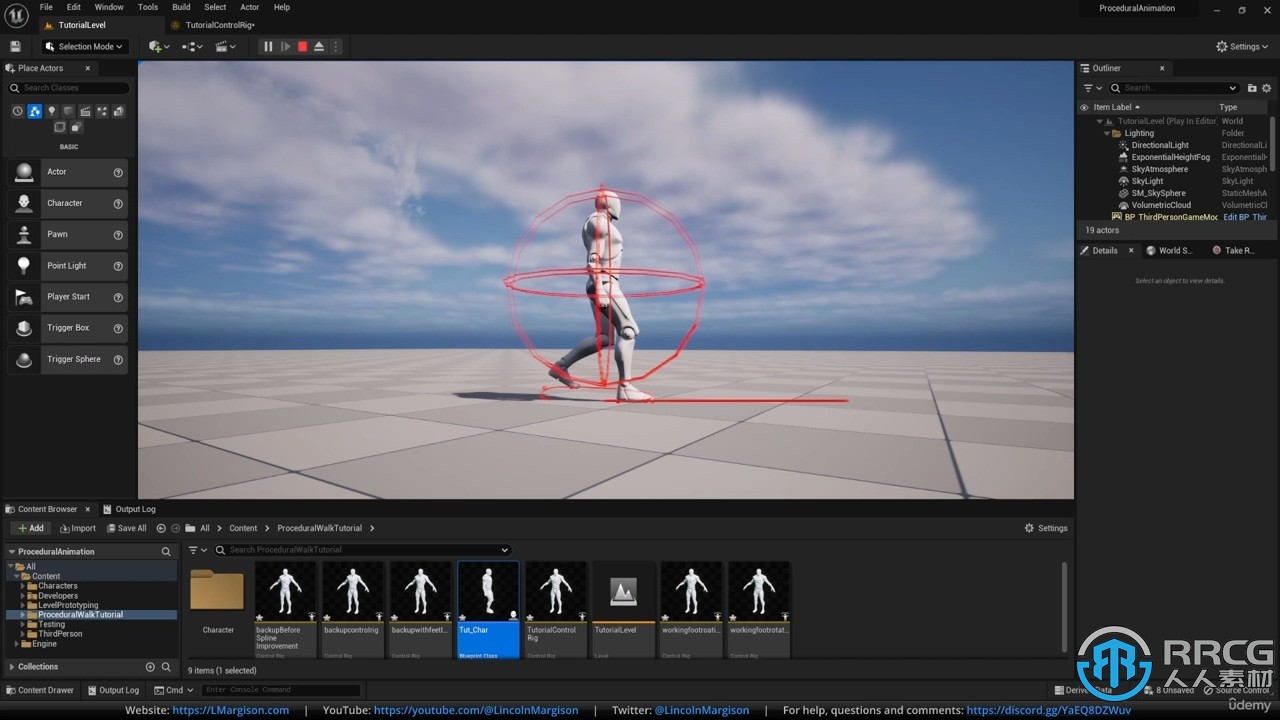Screen dimensions: 1280x720
Task: Open the Selection Mode dropdown
Action: click(85, 46)
